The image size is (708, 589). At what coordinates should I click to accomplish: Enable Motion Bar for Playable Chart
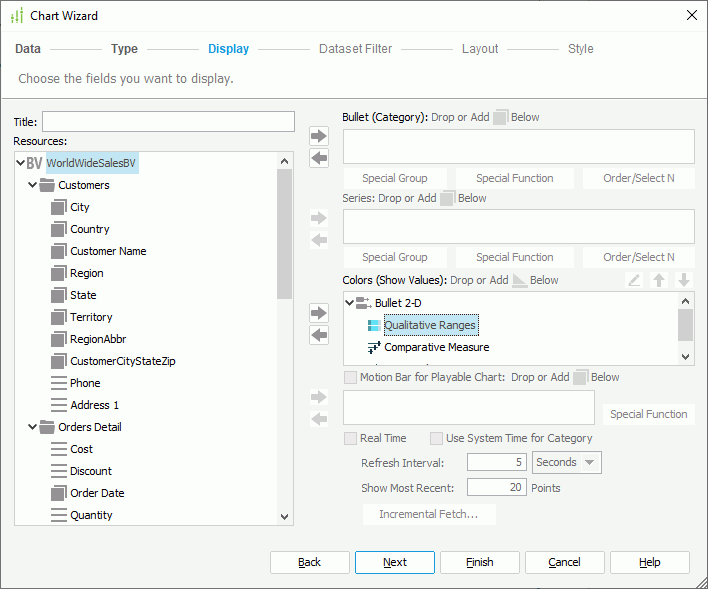tap(350, 378)
